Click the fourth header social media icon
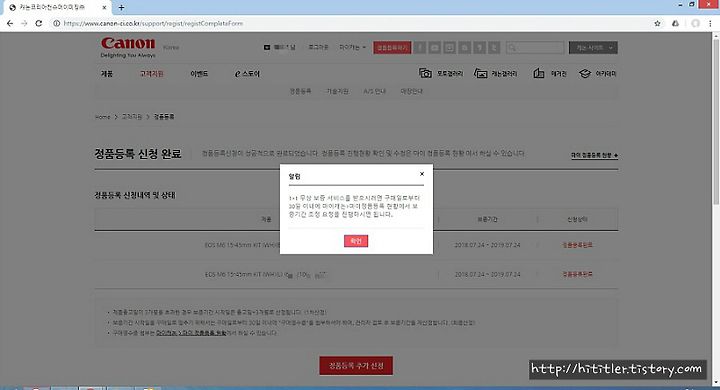The width and height of the screenshot is (720, 390). [464, 47]
